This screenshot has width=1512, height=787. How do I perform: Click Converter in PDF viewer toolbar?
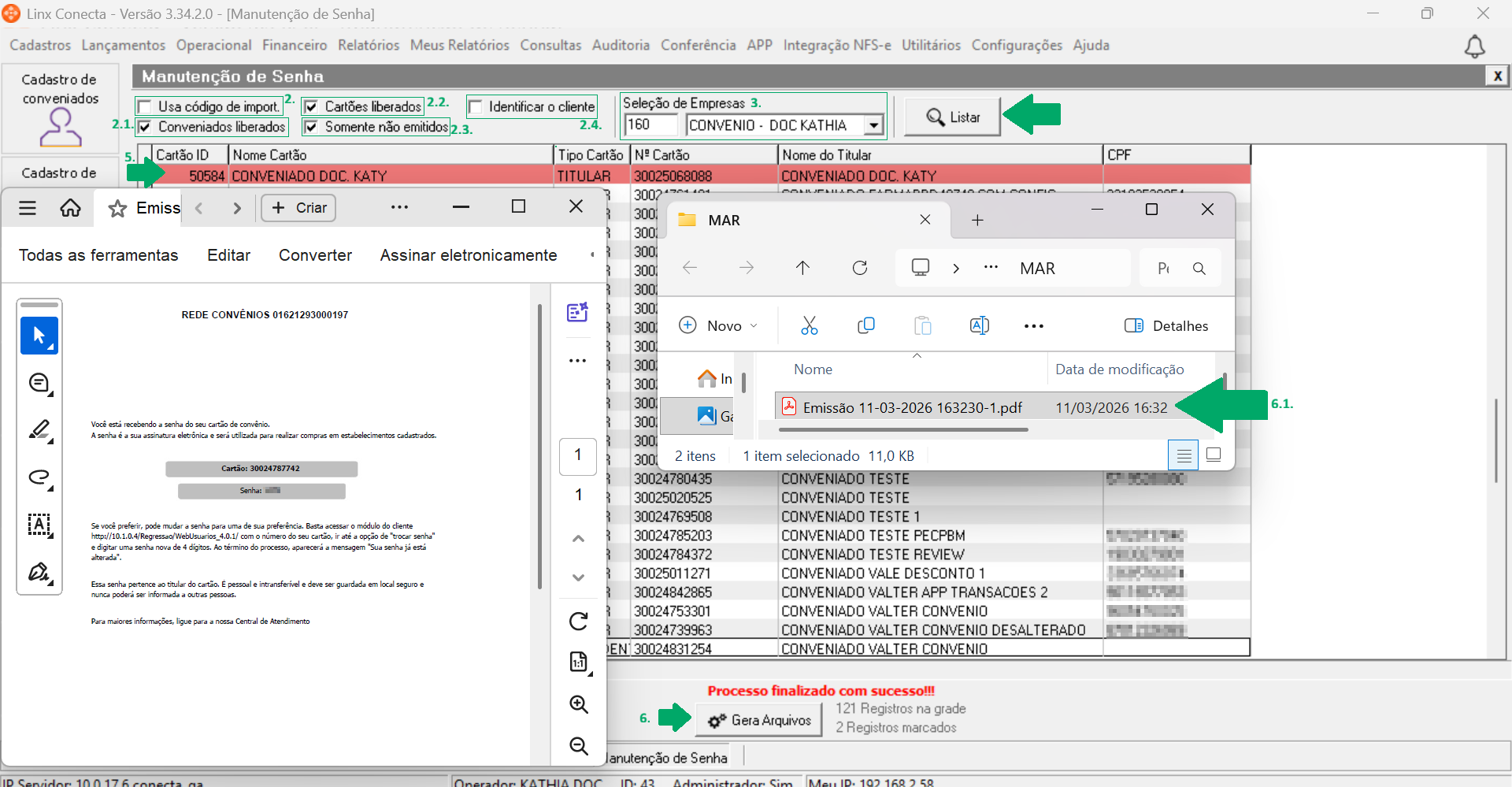315,255
